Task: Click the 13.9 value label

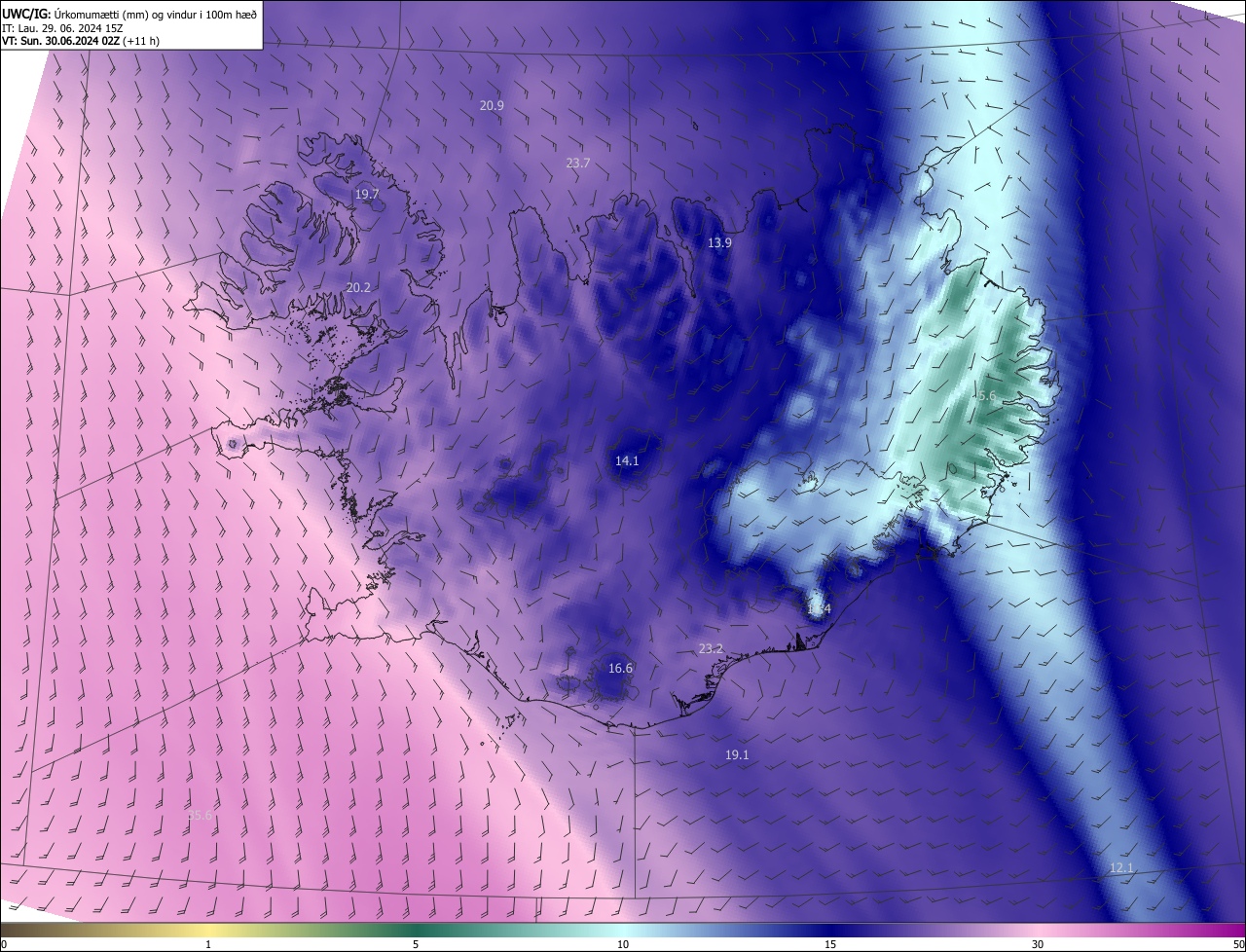Action: point(719,243)
